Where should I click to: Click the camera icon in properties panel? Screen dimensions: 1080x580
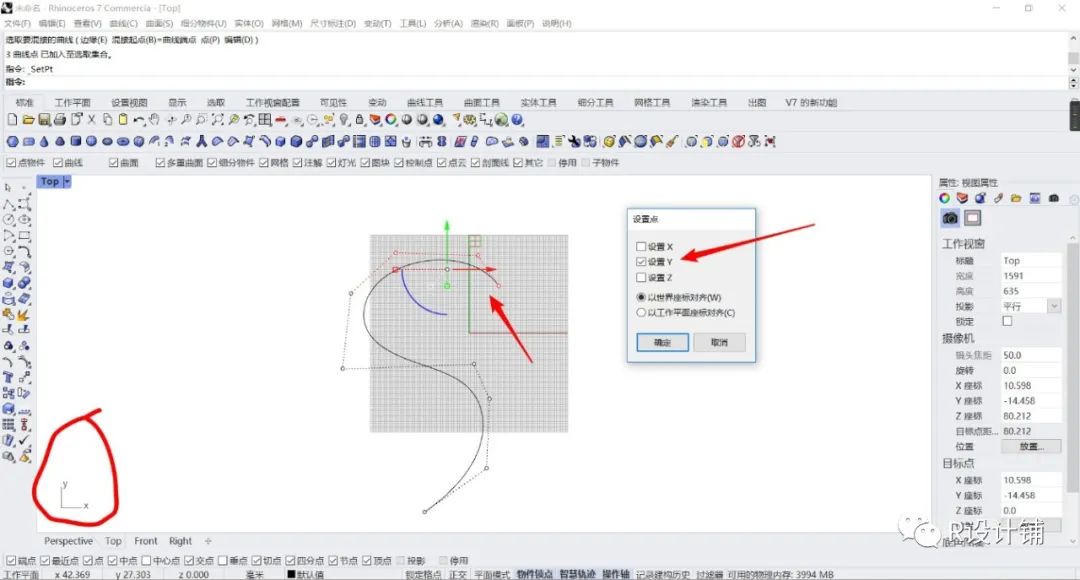[x=950, y=218]
